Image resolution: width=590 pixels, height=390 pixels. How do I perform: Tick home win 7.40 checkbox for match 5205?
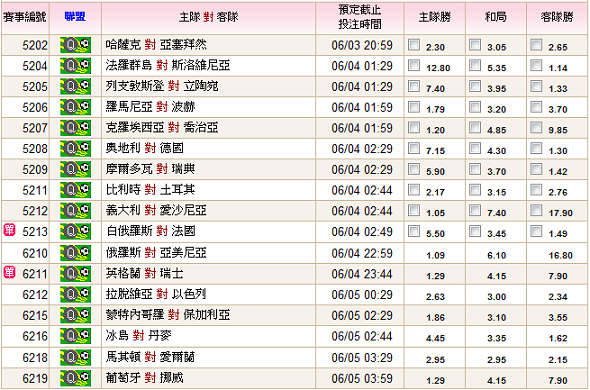(x=414, y=86)
